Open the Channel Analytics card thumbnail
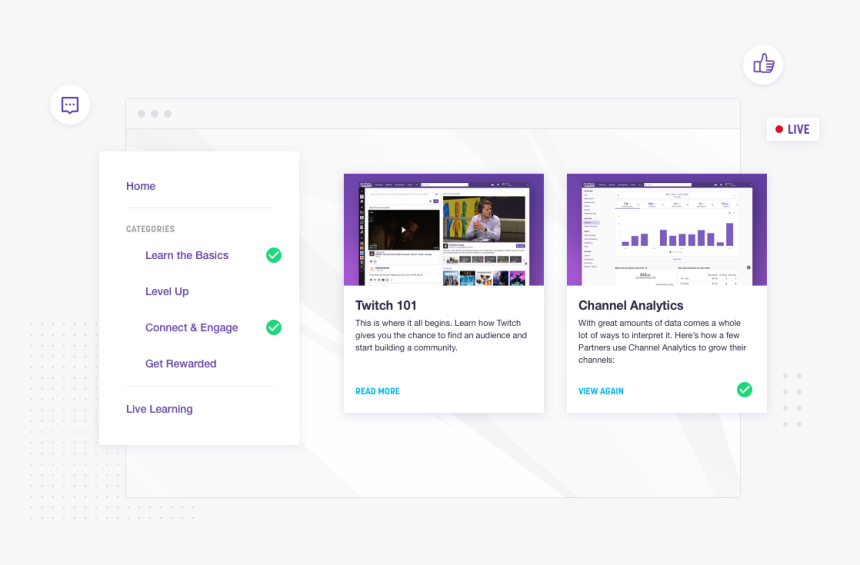Screen dimensions: 860x565 [666, 229]
